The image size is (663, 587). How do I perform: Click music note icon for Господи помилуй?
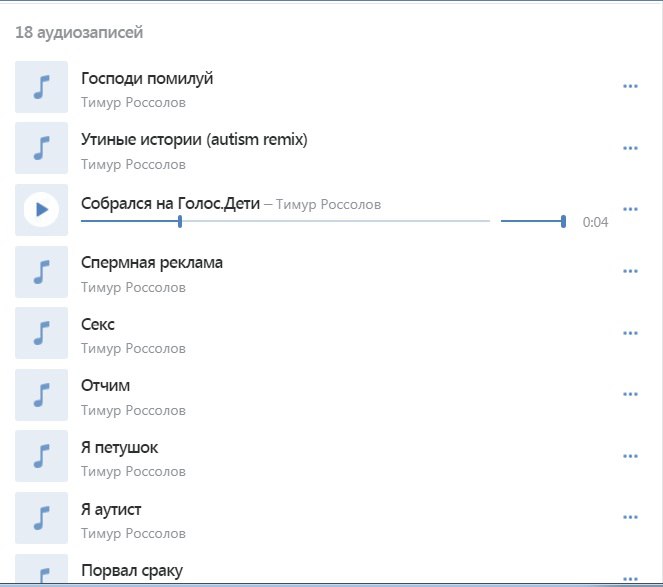point(41,87)
